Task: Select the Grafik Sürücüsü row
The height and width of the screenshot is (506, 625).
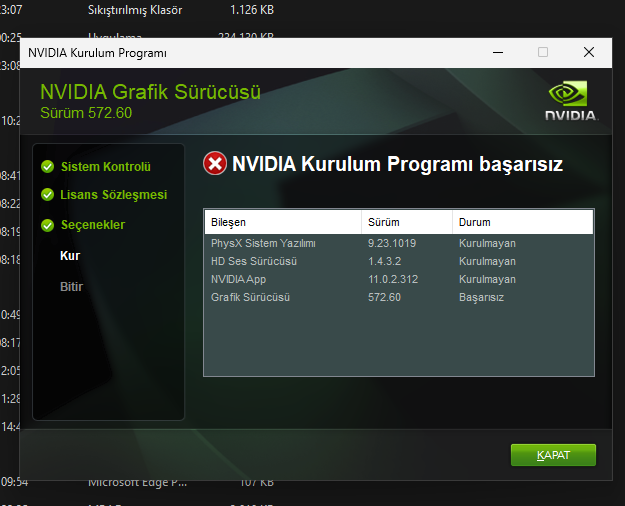Action: 399,297
